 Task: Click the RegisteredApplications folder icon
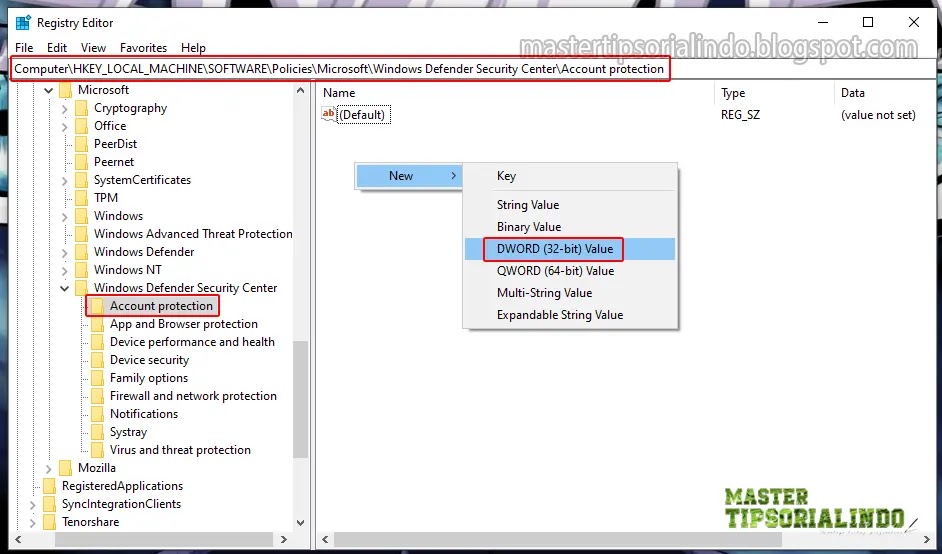(x=50, y=486)
